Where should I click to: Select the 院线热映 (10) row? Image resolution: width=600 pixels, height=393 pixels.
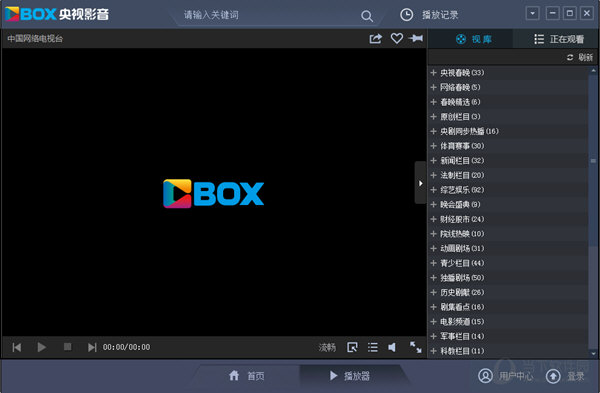pos(508,233)
